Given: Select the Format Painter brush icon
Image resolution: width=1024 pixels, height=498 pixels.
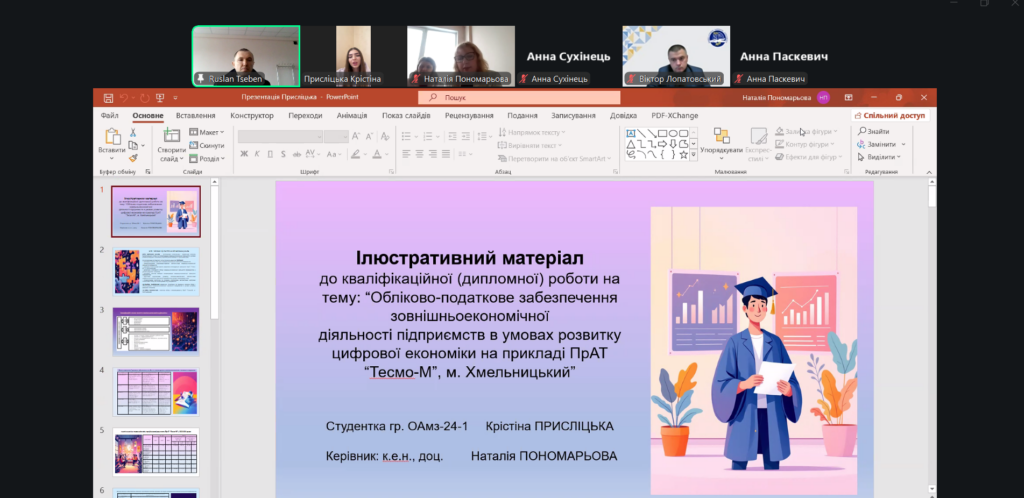Looking at the screenshot, I should (133, 158).
